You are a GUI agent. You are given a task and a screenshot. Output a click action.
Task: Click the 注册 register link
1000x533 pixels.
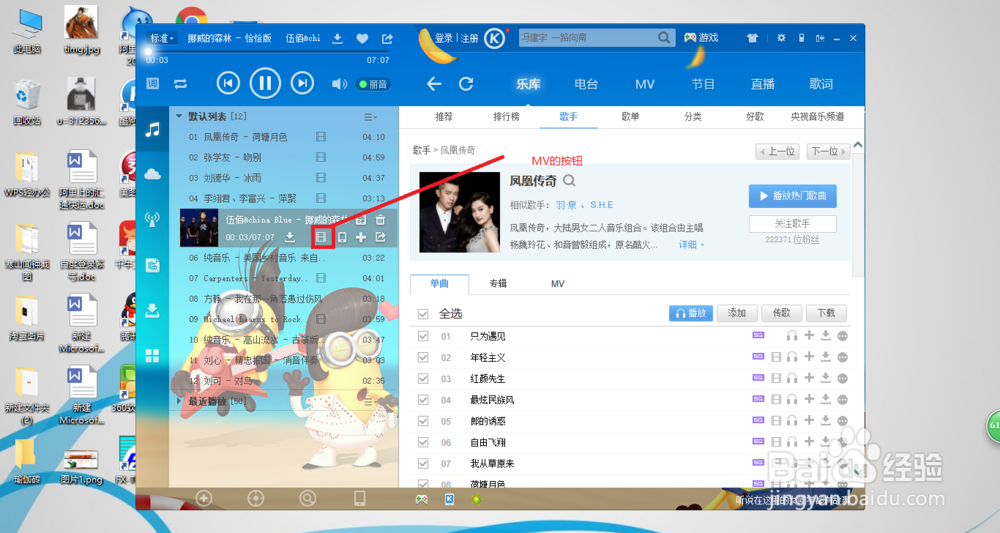[x=469, y=38]
